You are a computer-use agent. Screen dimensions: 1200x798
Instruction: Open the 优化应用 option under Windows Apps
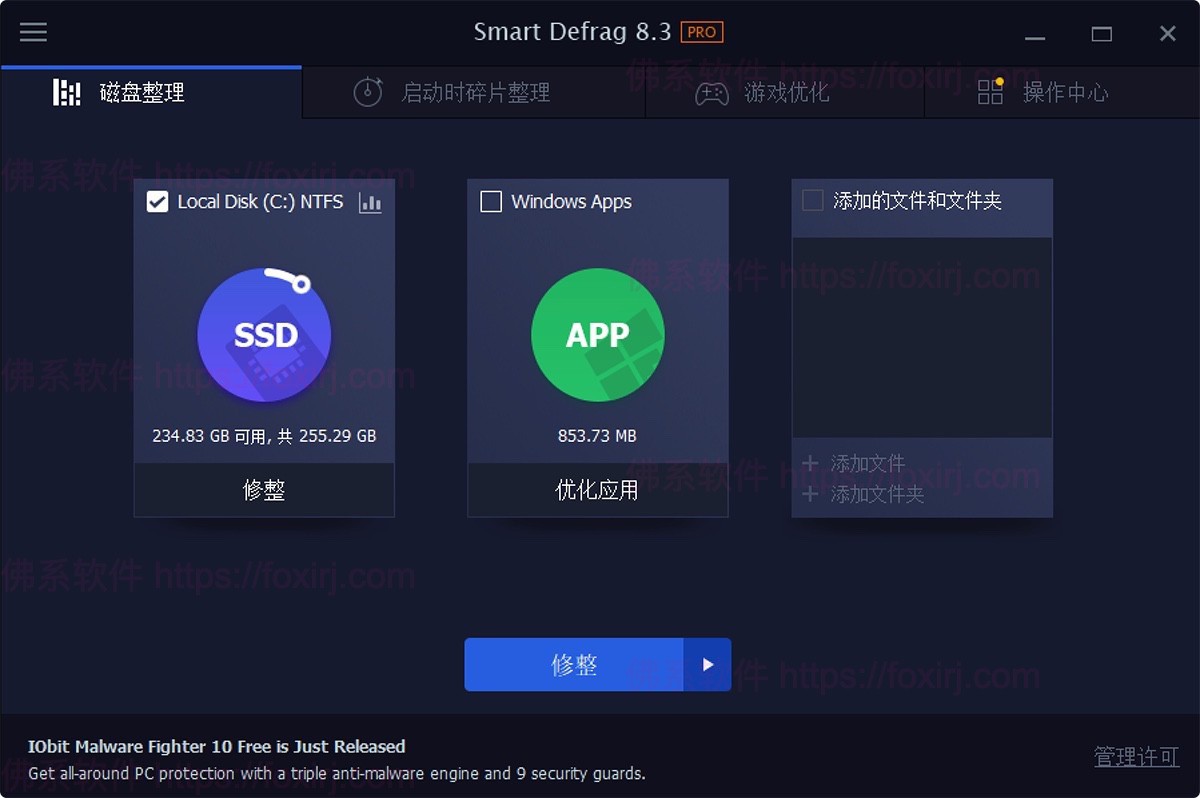coord(597,490)
